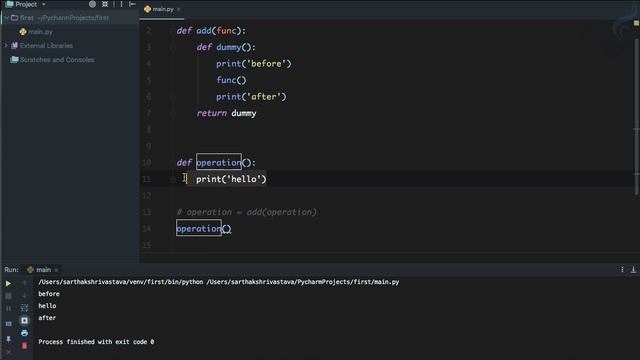This screenshot has height=360, width=640.
Task: Click the up arrow icon in Run toolbar
Action: (x=24, y=283)
